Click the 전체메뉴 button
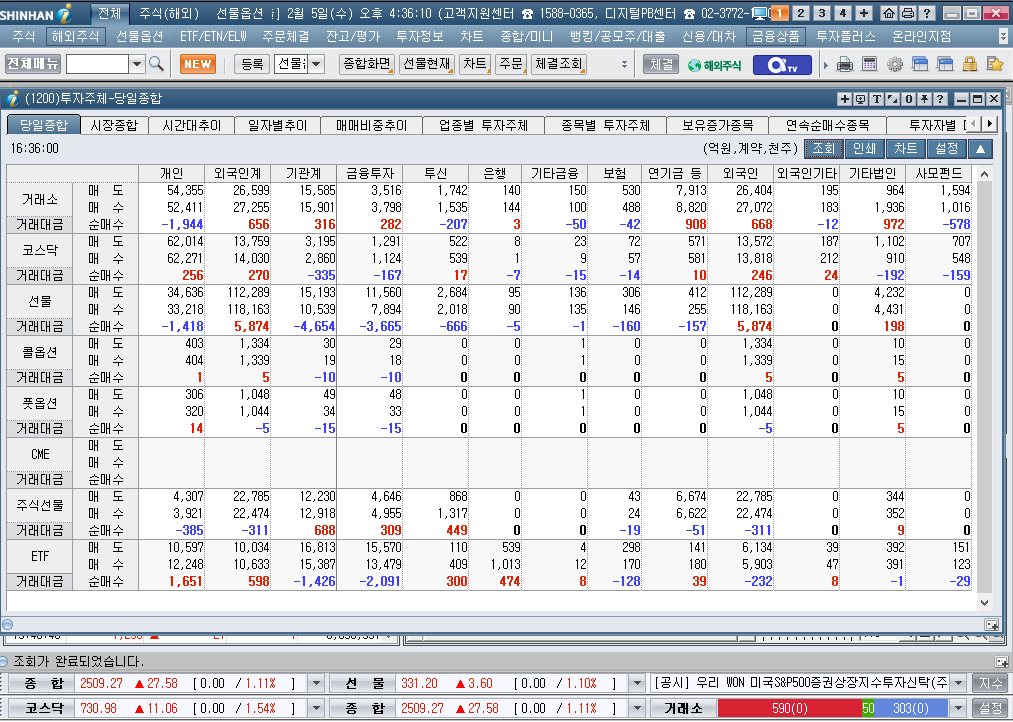 [x=33, y=64]
